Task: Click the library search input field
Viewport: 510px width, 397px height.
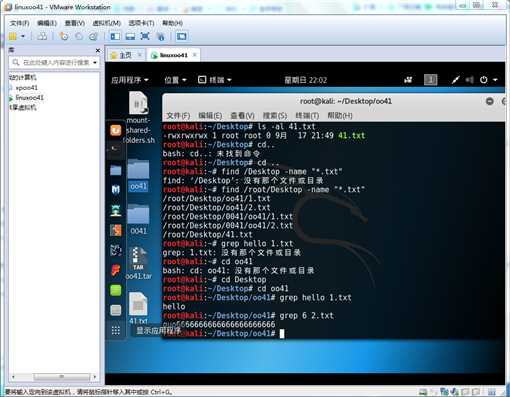Action: (x=53, y=62)
